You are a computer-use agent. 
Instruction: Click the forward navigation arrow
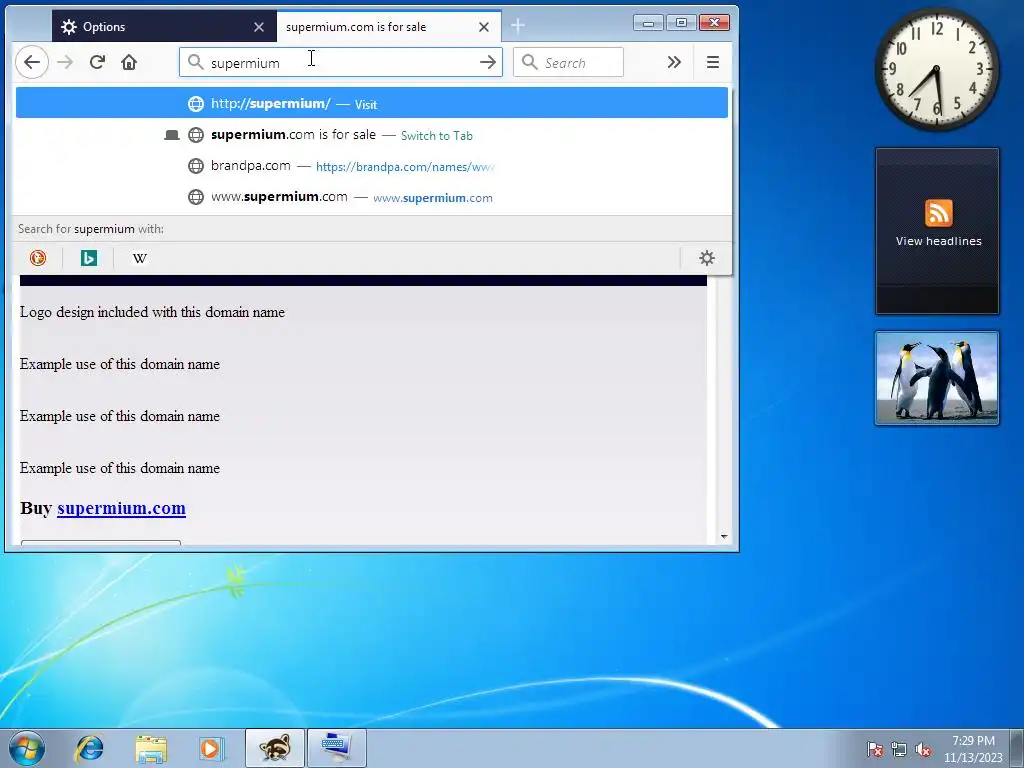click(x=65, y=62)
